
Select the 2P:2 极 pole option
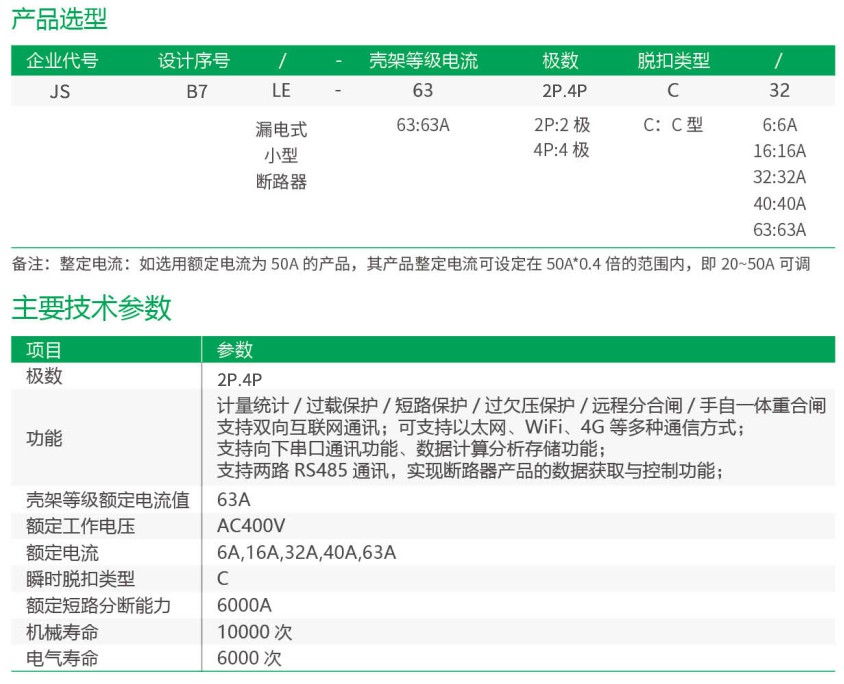coord(561,125)
